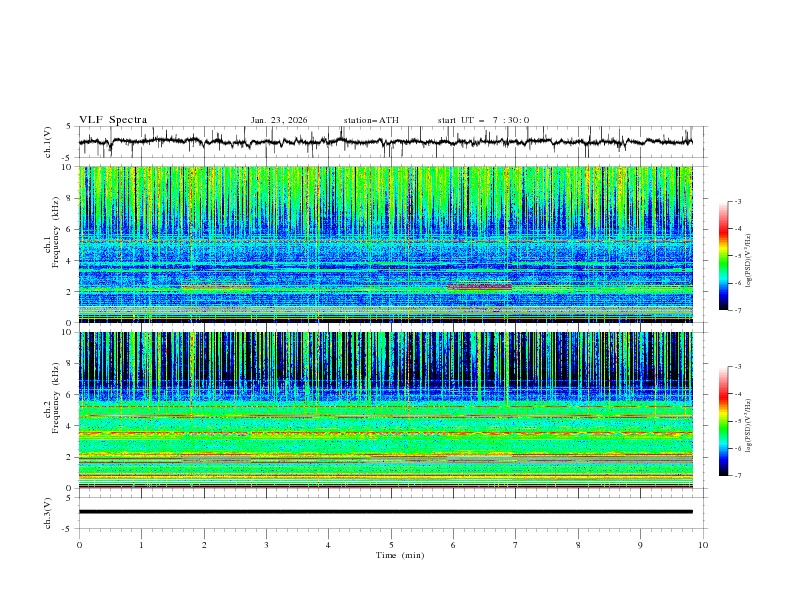Click the log(PSD) label beside the ch.1 color bar
This screenshot has height=612, width=792.
pyautogui.click(x=749, y=261)
